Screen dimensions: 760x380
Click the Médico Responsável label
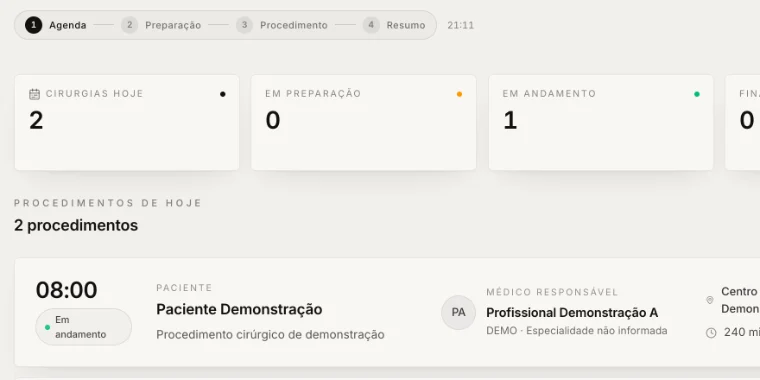tap(553, 292)
